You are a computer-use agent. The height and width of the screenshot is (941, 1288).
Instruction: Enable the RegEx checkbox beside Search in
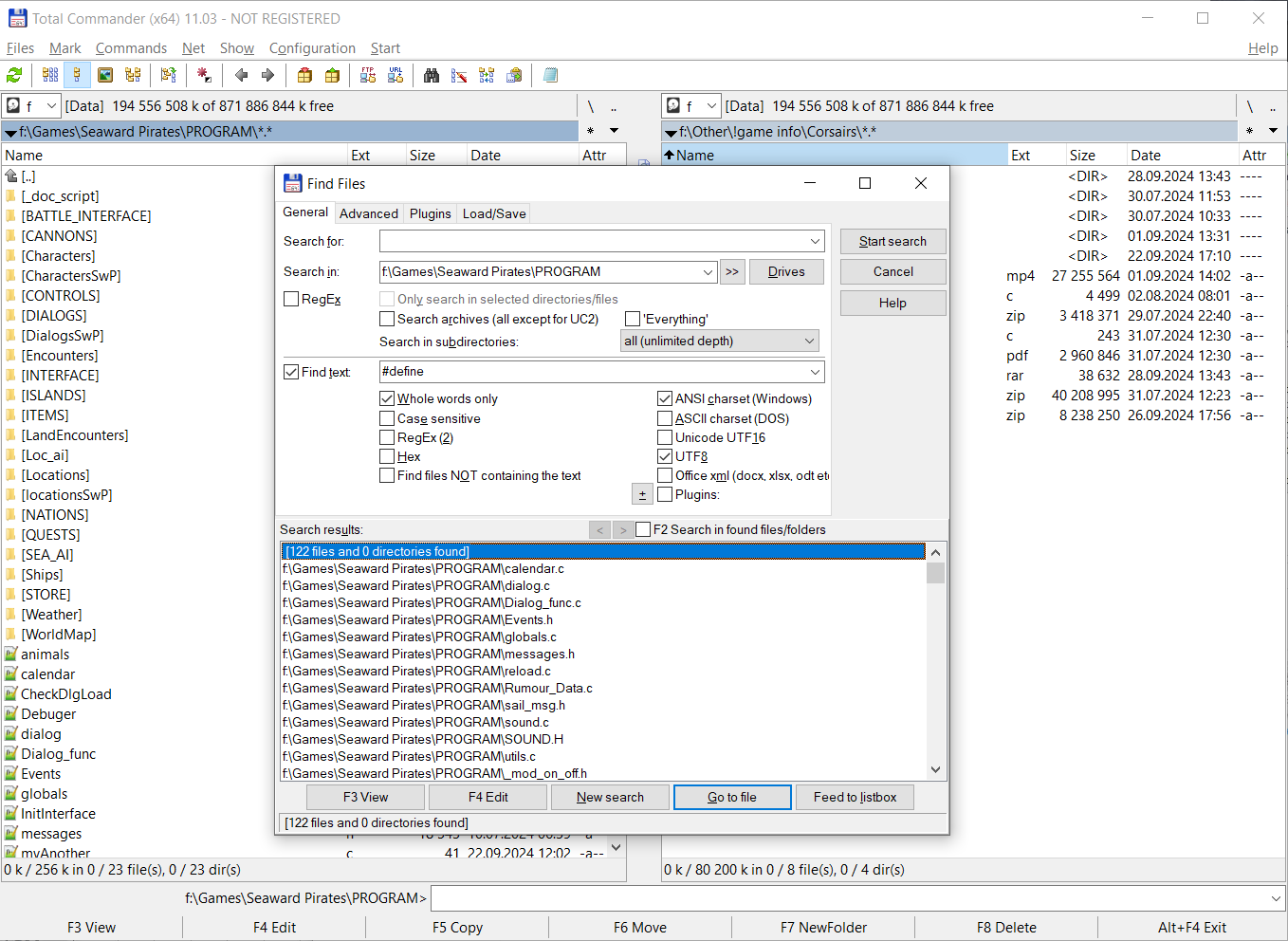click(x=292, y=299)
